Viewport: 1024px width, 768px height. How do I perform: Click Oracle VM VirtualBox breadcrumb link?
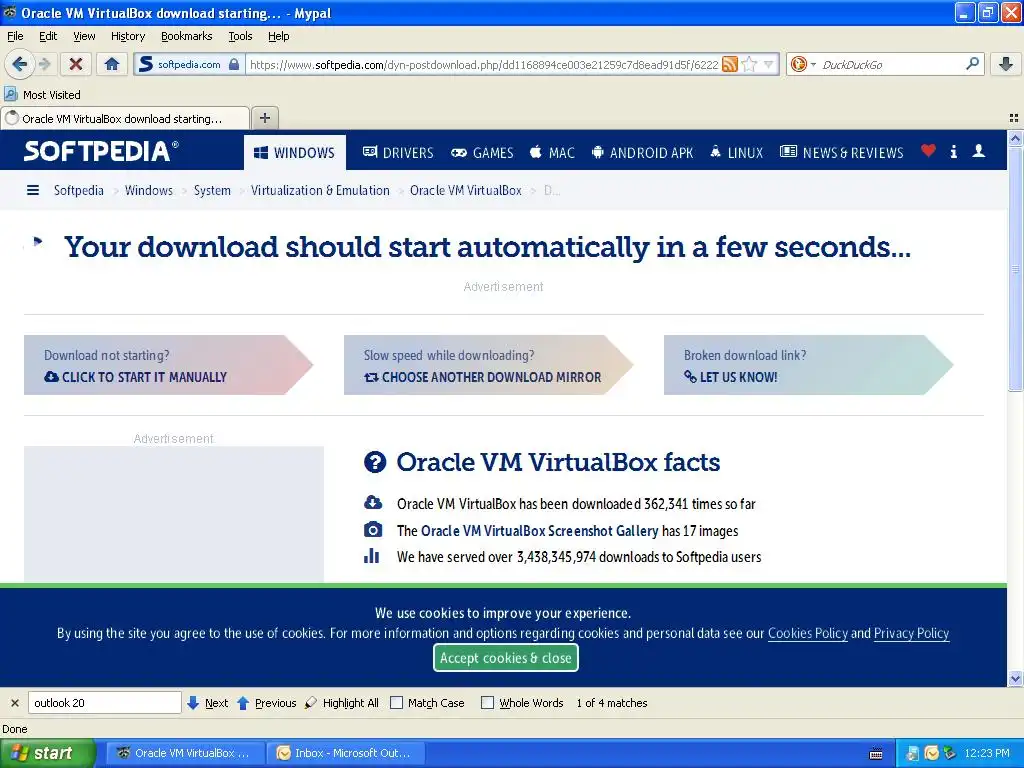(466, 190)
